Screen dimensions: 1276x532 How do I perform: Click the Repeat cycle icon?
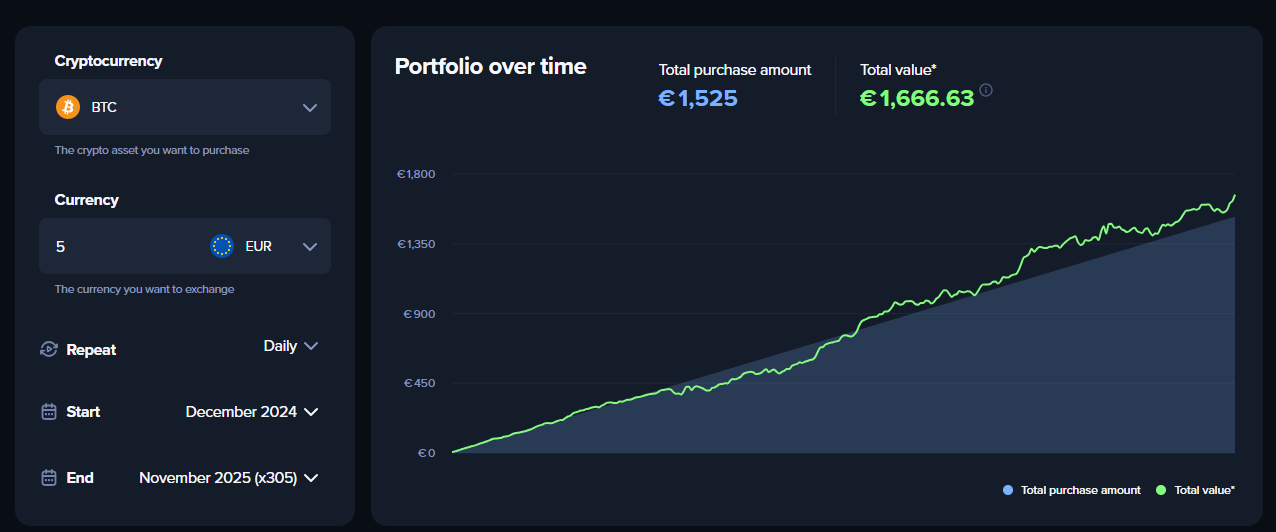pyautogui.click(x=48, y=350)
